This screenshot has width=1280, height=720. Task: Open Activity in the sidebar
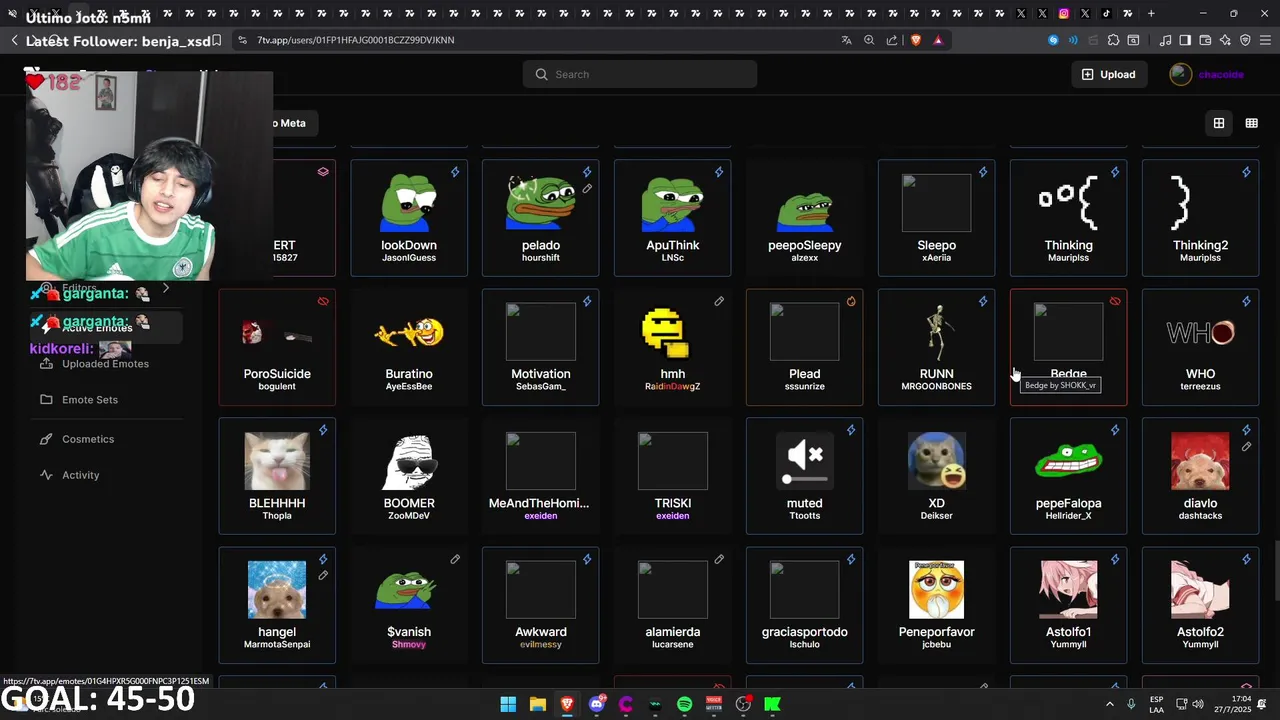pyautogui.click(x=81, y=475)
